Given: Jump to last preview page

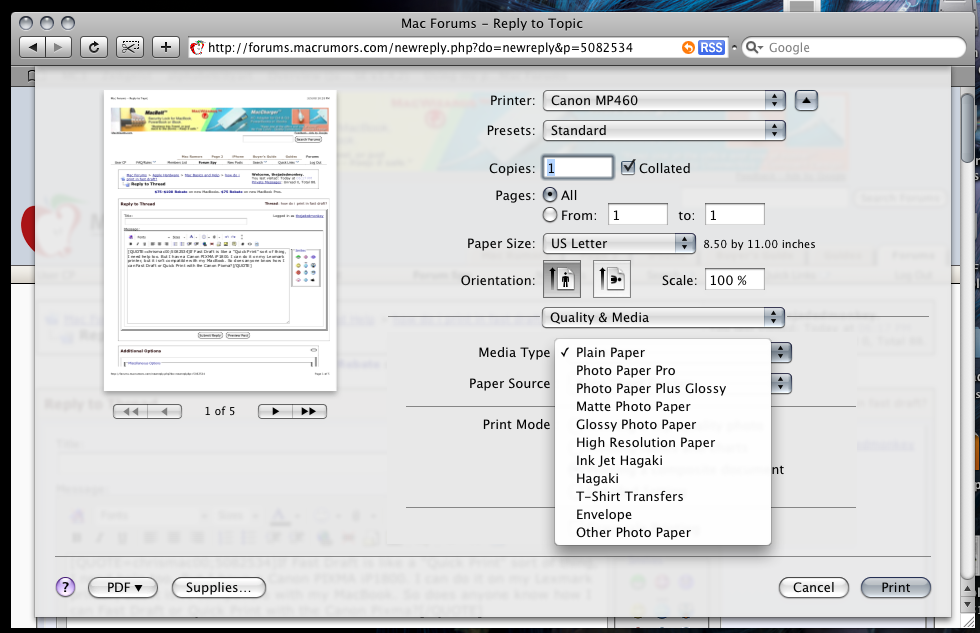Looking at the screenshot, I should (309, 411).
